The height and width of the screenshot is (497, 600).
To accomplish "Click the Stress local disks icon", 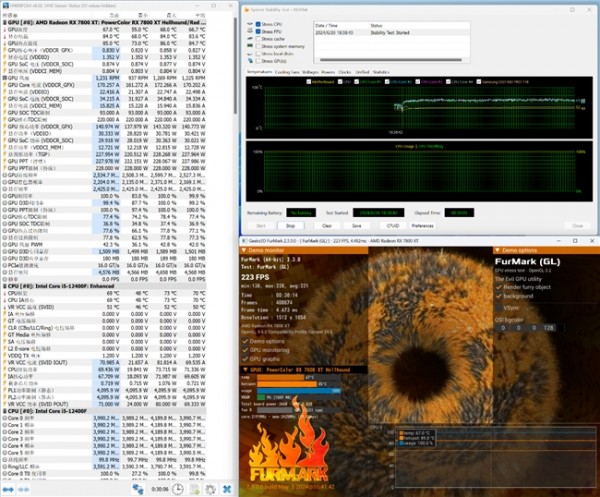I will tap(250, 54).
